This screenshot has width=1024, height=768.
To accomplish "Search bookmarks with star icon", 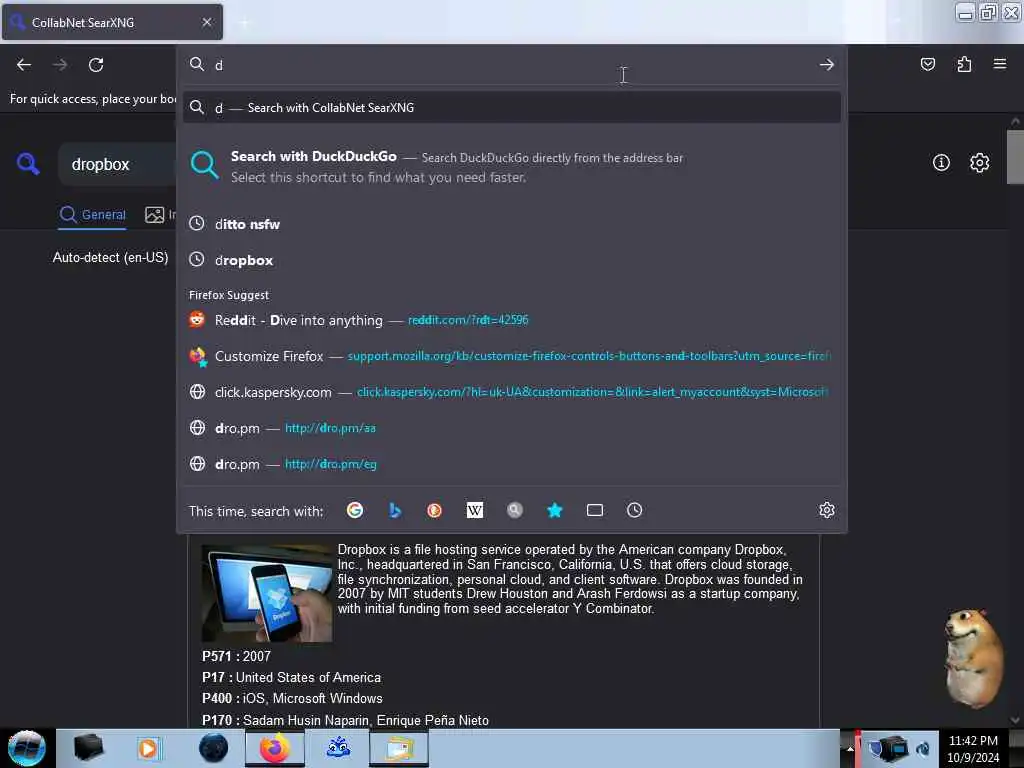I will (554, 510).
